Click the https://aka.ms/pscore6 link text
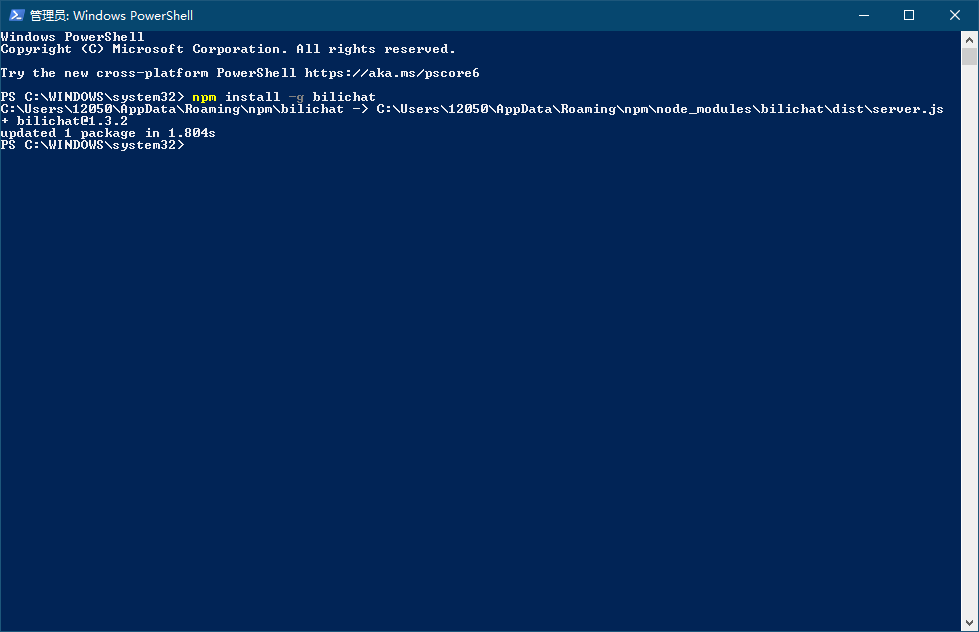 [385, 73]
